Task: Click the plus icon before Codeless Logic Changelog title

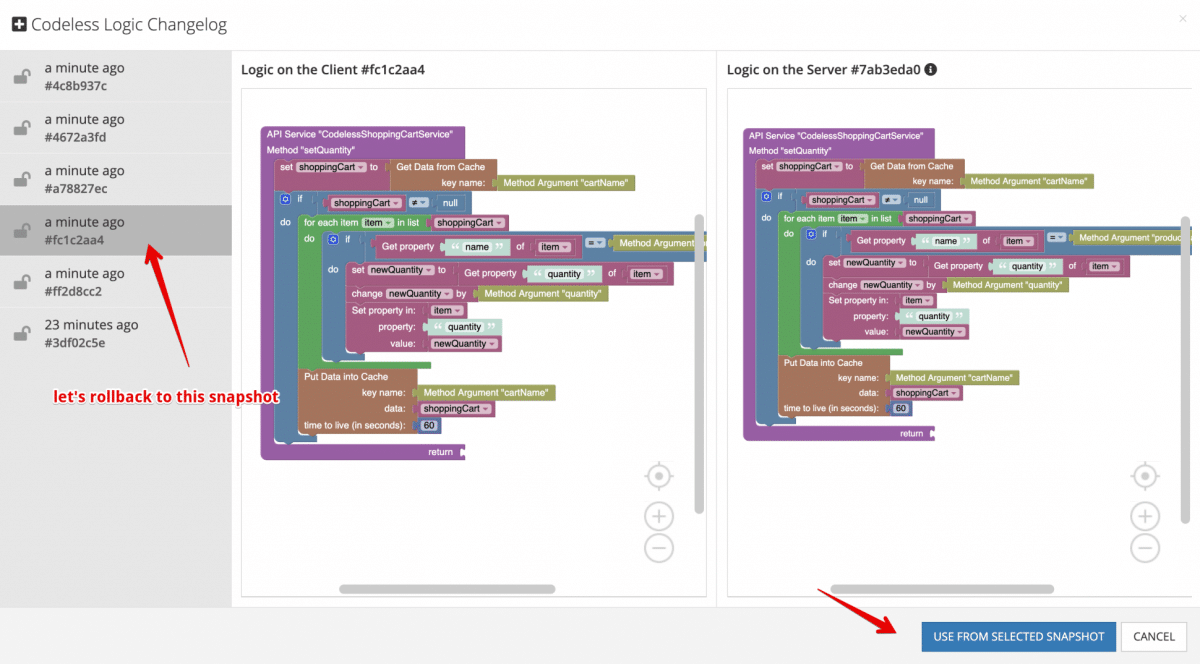Action: (x=19, y=25)
